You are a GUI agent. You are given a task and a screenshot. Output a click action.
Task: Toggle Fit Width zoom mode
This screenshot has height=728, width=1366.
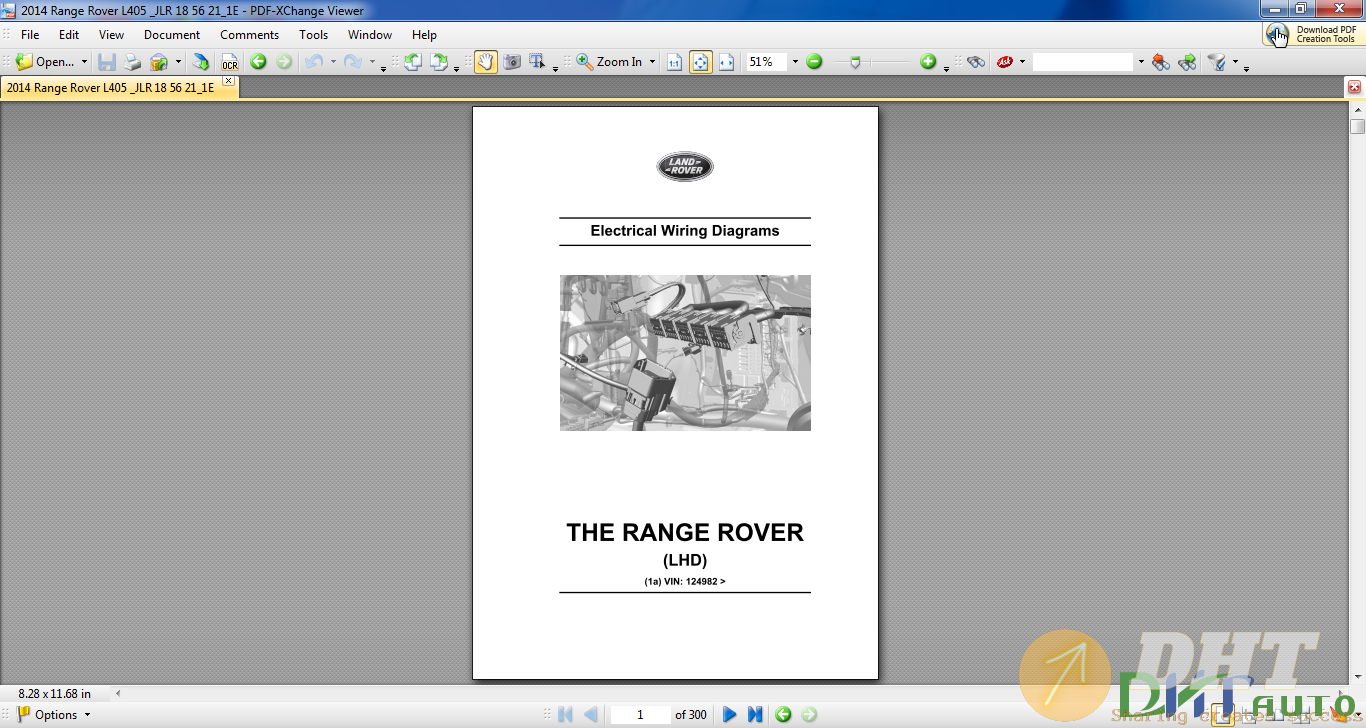pos(726,62)
